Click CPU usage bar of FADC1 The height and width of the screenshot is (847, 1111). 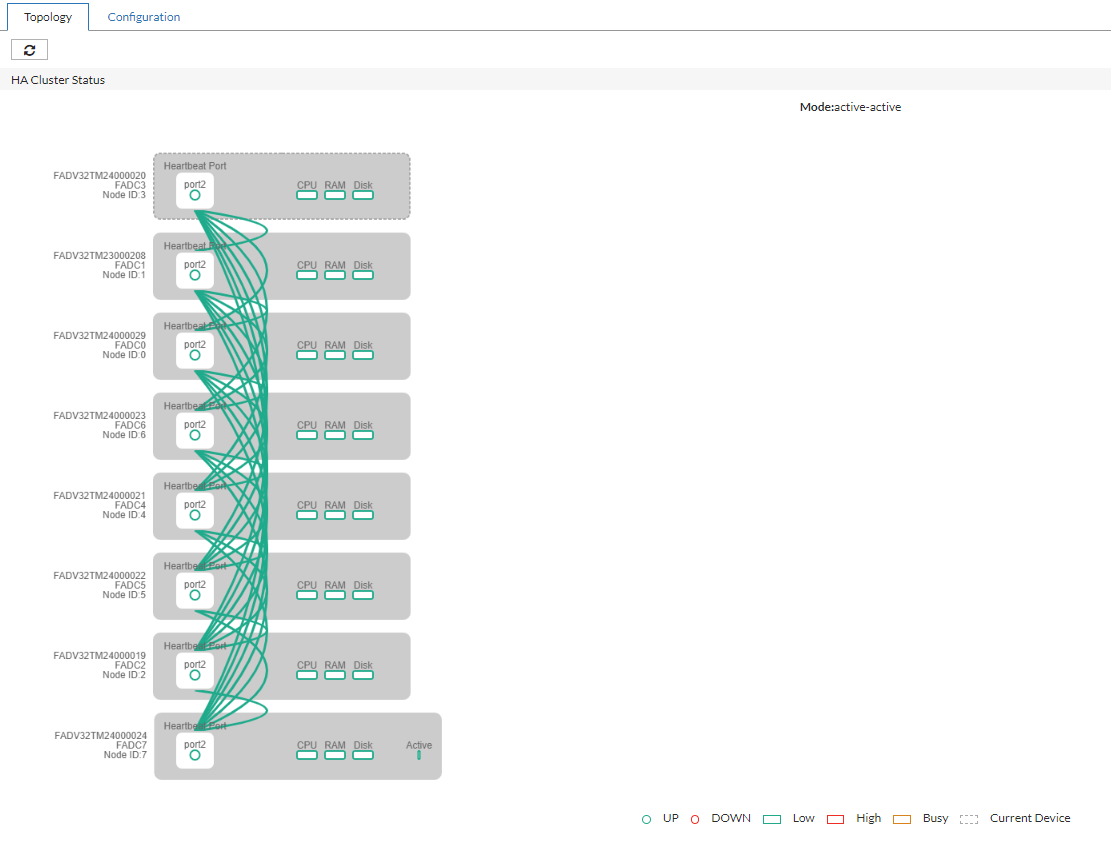[307, 276]
